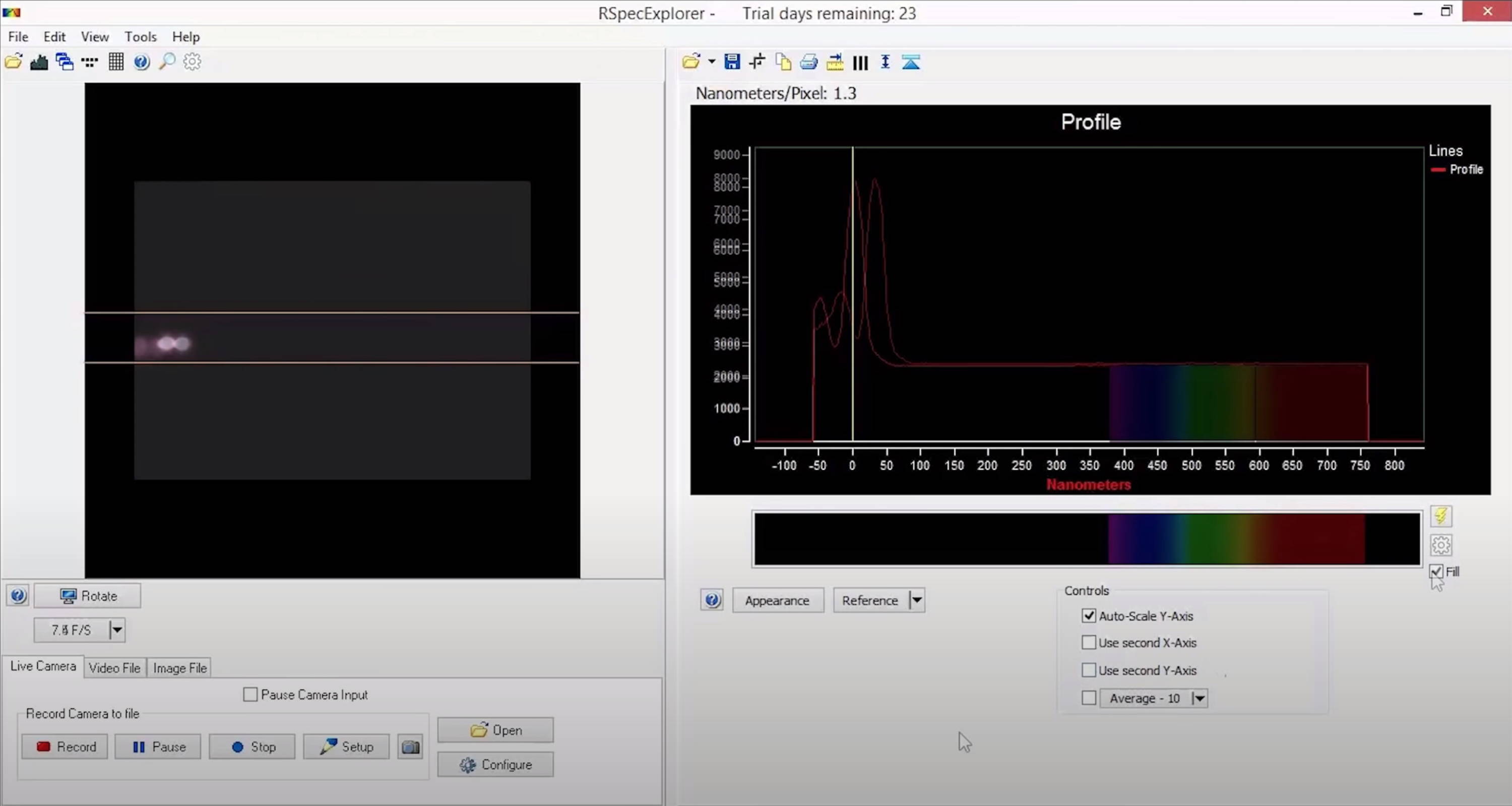The image size is (1512, 806).
Task: Click the bright spot in camera view
Action: coord(173,343)
